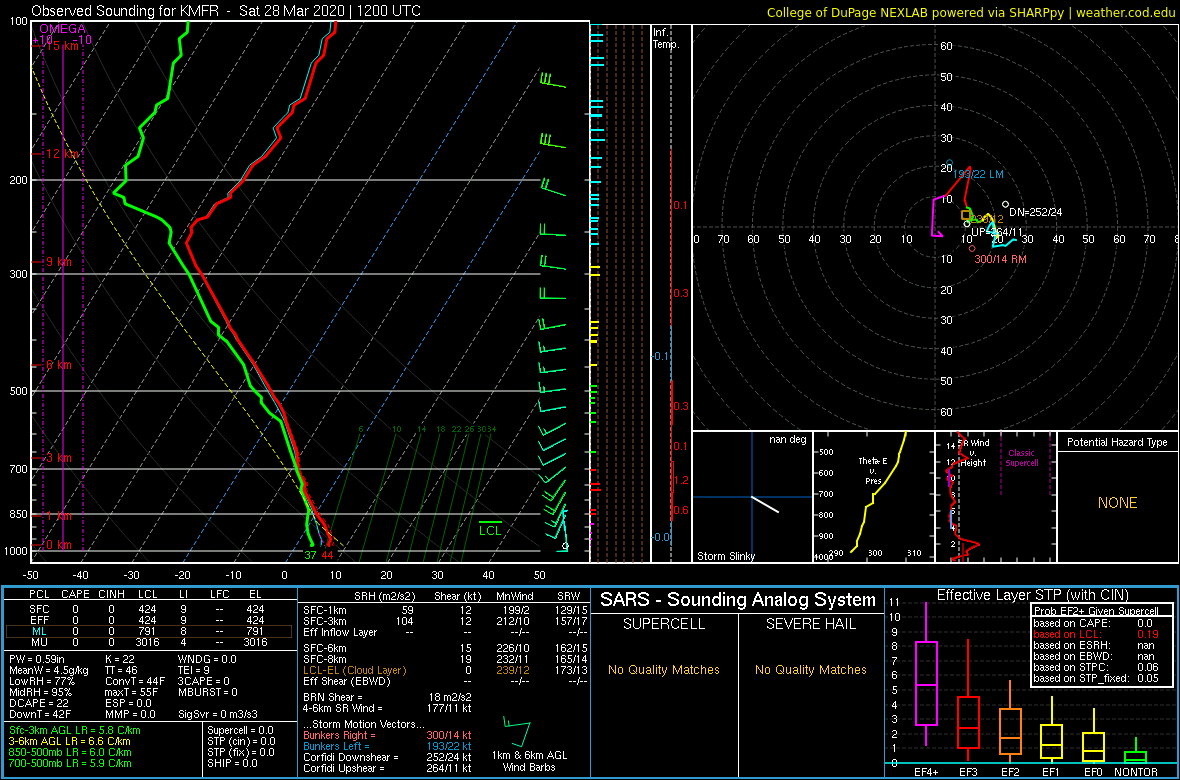Viewport: 1180px width, 780px height.
Task: Click the CINH column header
Action: click(111, 595)
